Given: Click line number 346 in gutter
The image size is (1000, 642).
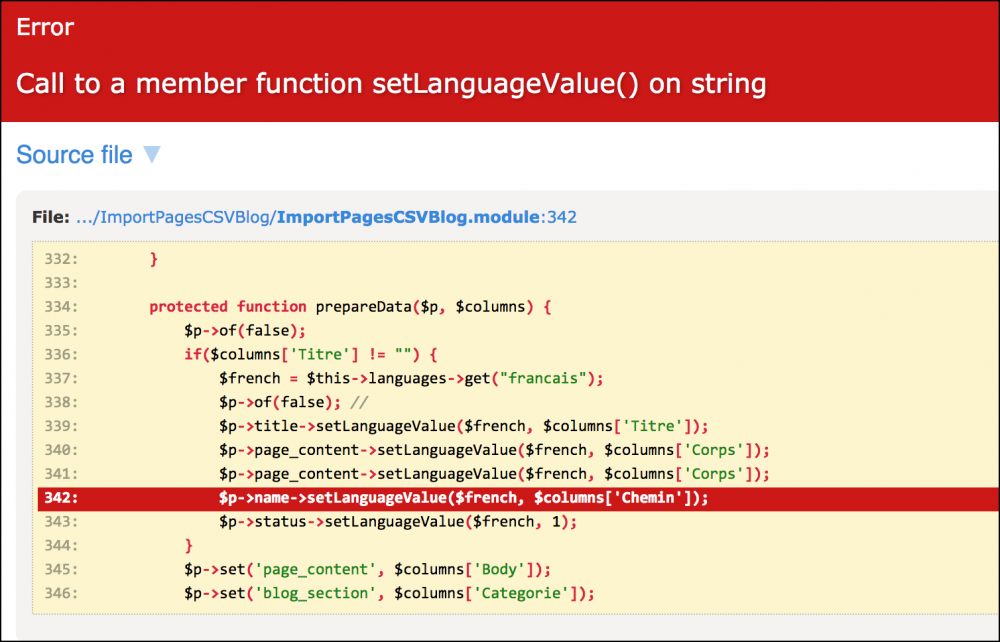Looking at the screenshot, I should point(61,594).
